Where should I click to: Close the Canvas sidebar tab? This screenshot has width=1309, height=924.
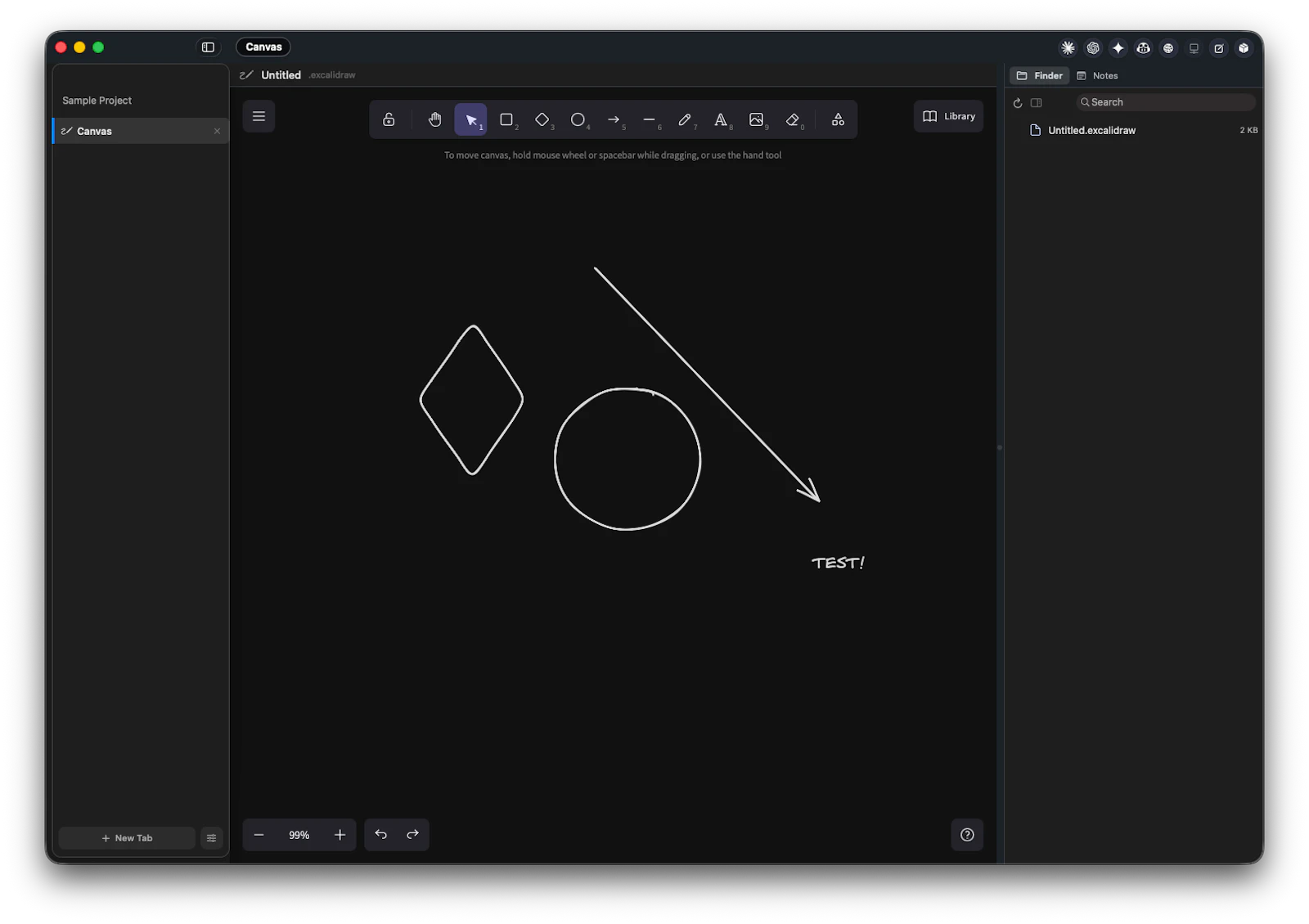click(x=217, y=131)
